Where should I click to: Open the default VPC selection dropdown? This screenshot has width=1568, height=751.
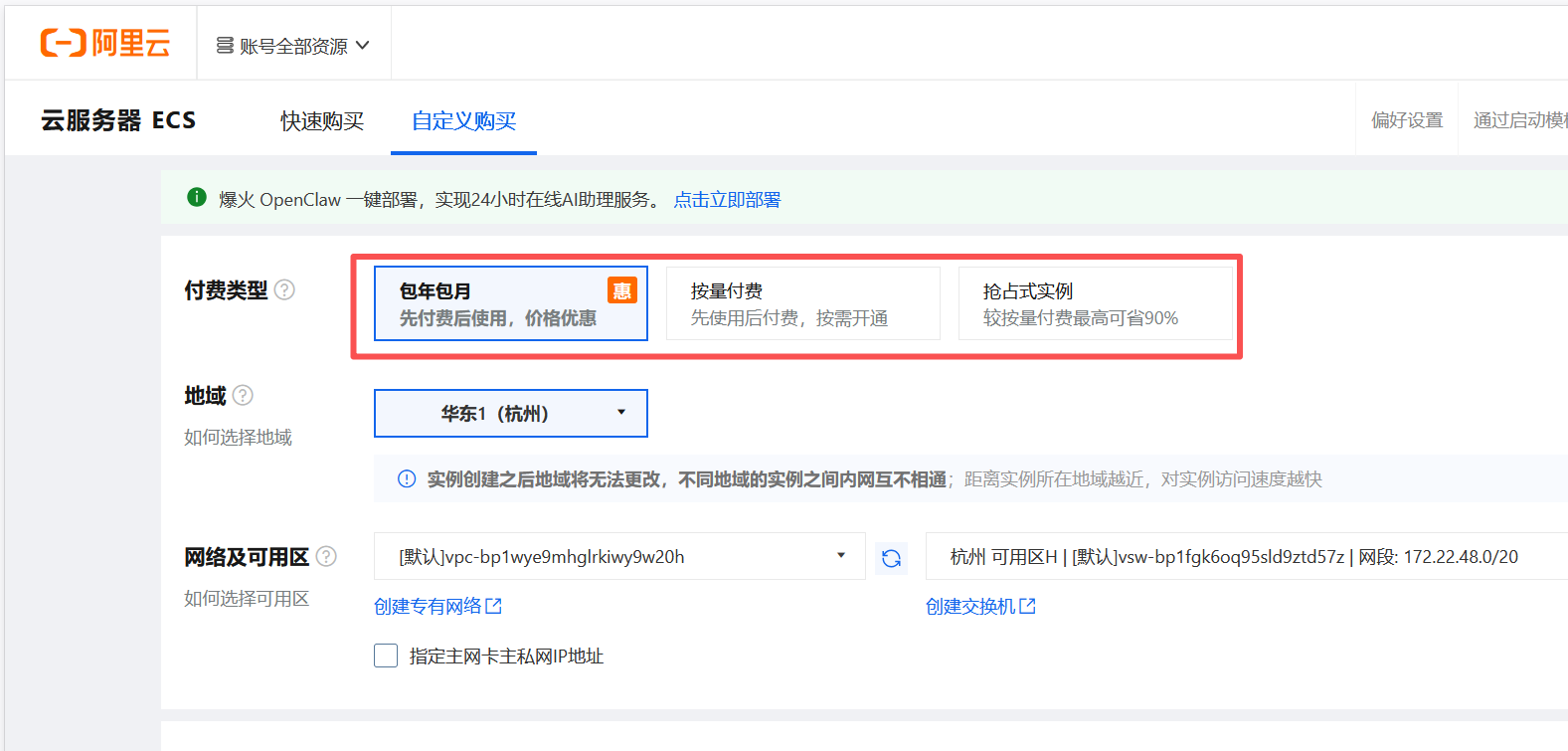point(619,556)
